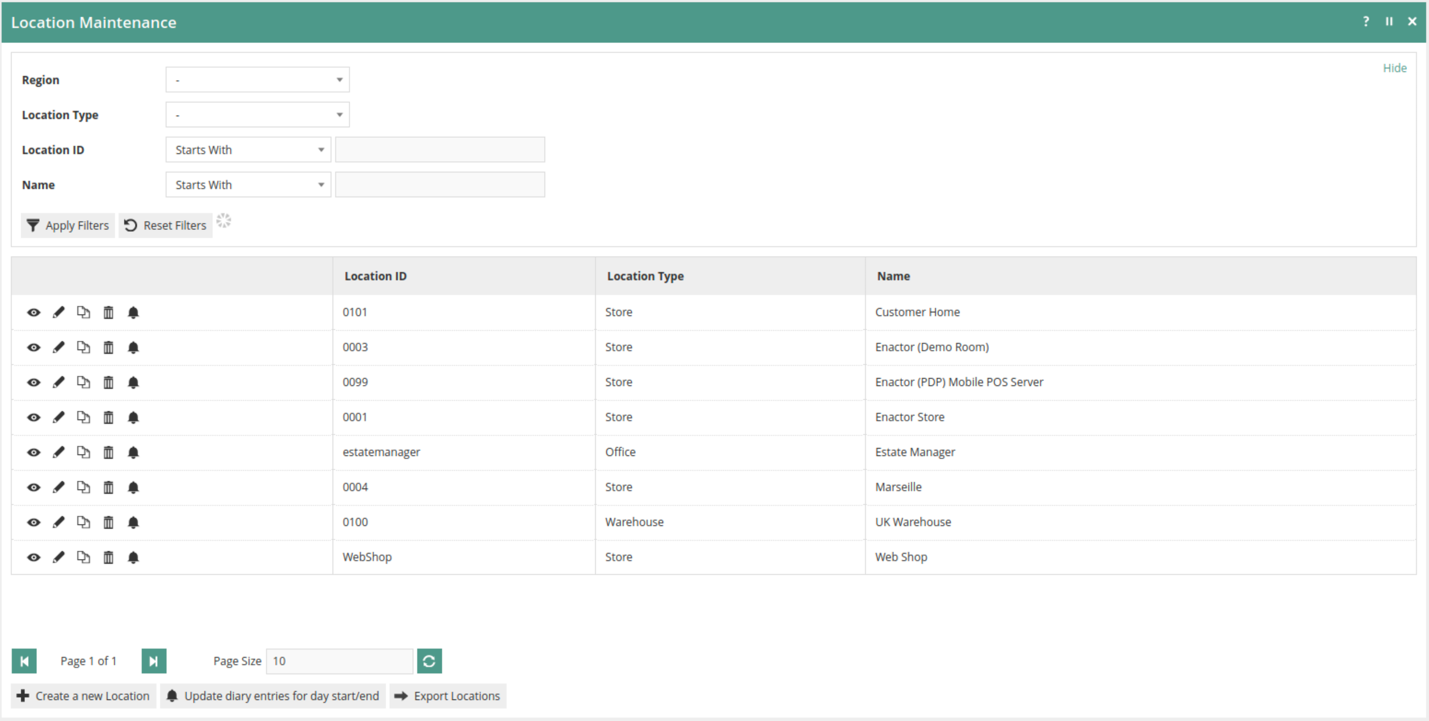Viewport: 1429px width, 721px height.
Task: Click Reset Filters button
Action: [x=166, y=225]
